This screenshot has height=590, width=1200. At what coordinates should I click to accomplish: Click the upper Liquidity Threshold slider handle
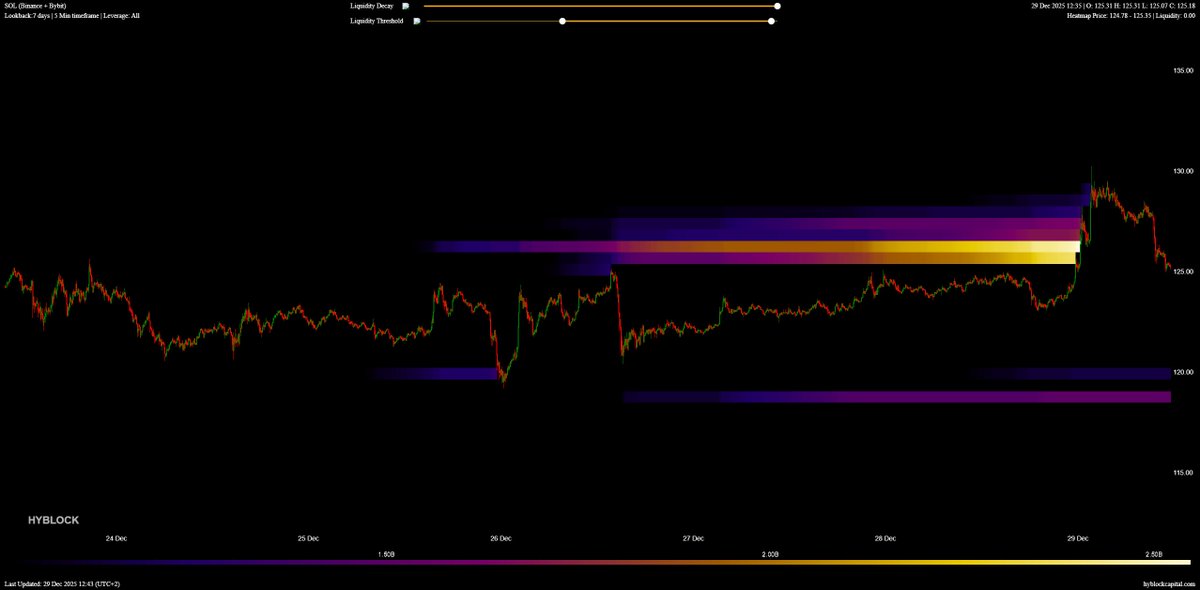point(771,21)
